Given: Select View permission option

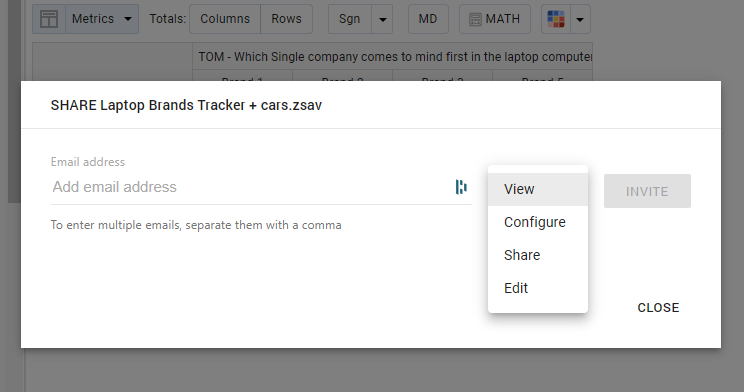Looking at the screenshot, I should [538, 189].
